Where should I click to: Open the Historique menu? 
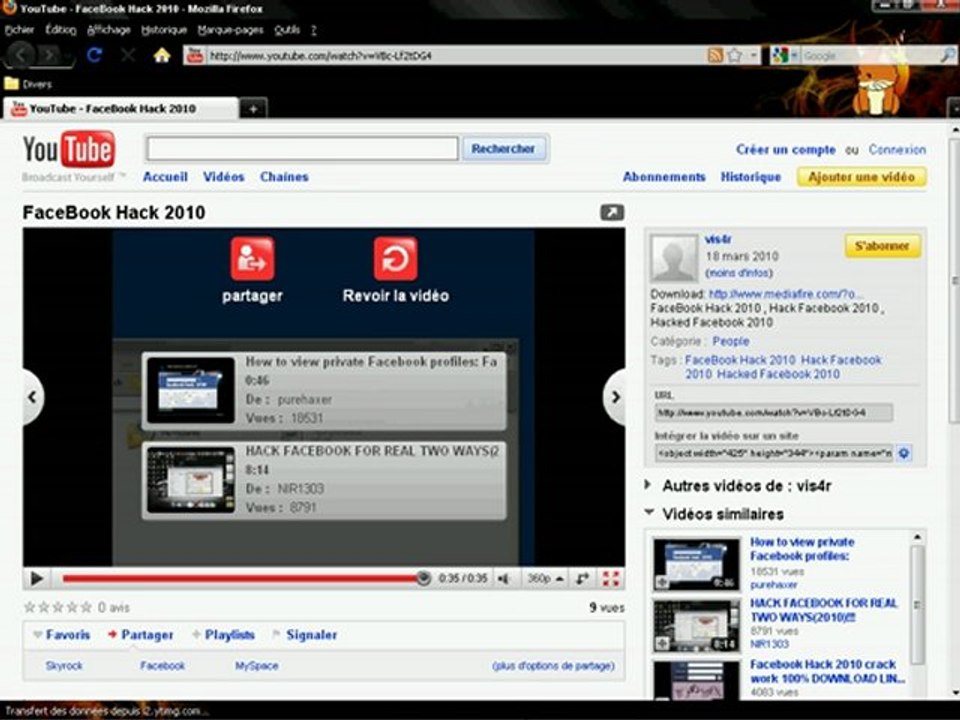[x=163, y=29]
